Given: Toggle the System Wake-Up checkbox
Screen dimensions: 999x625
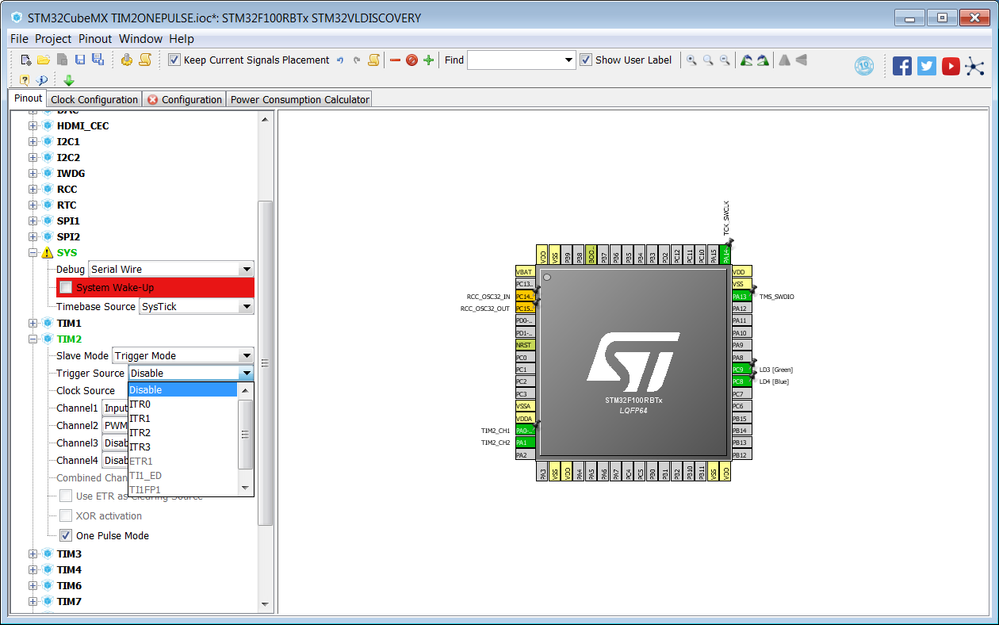Looking at the screenshot, I should [x=66, y=287].
